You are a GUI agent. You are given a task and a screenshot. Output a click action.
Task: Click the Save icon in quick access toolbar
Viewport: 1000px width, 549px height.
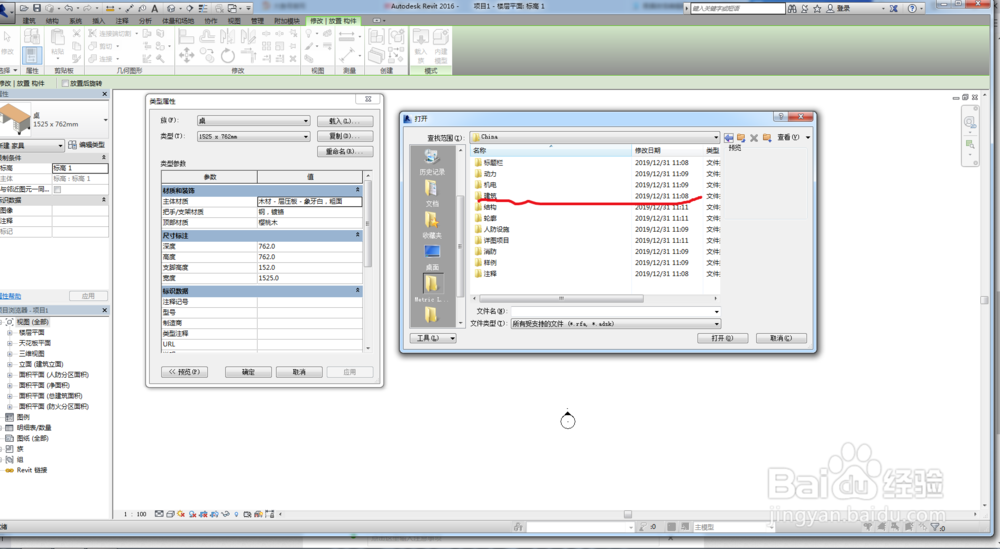[x=37, y=8]
